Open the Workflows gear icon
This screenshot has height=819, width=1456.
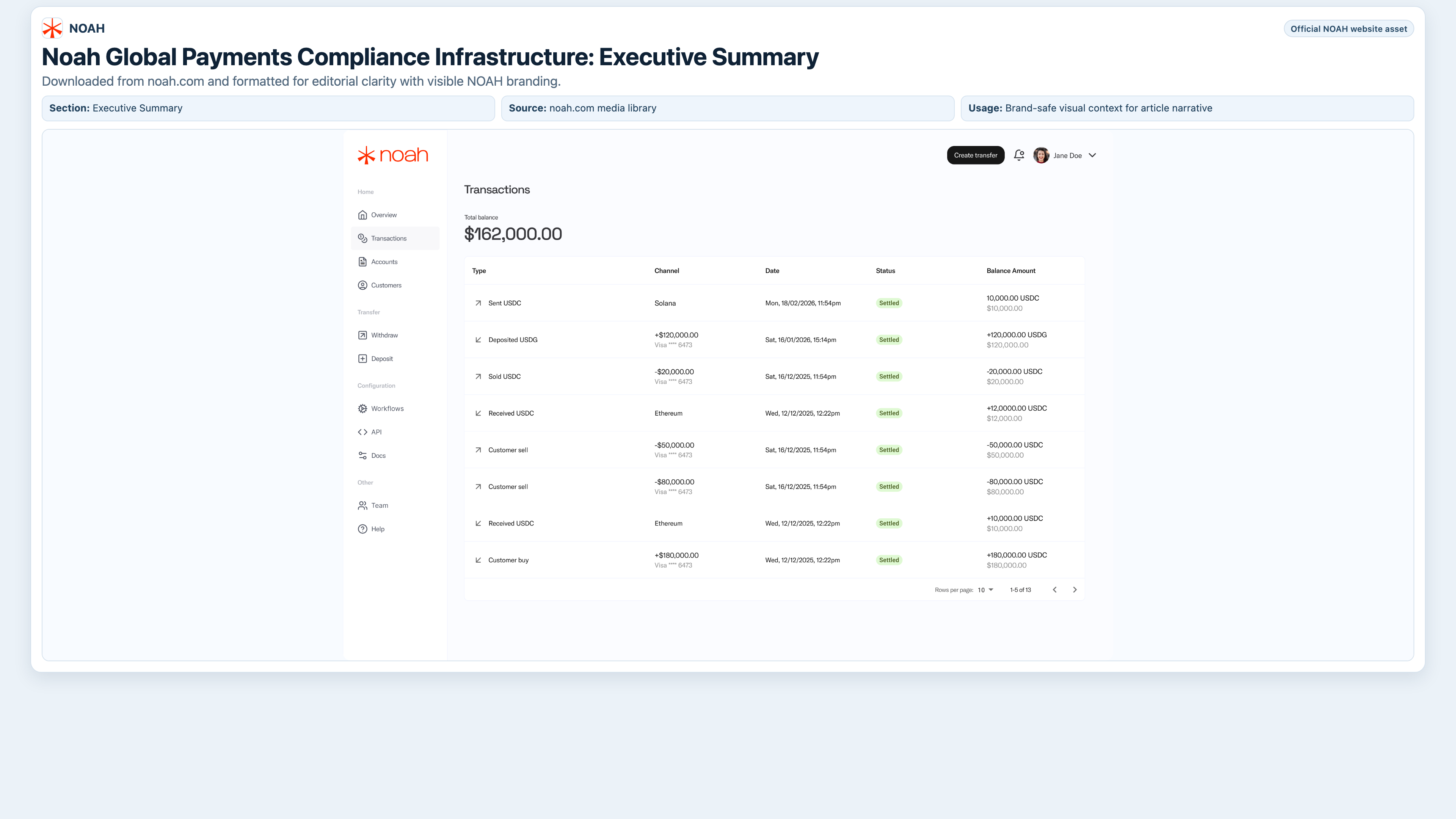coord(362,409)
